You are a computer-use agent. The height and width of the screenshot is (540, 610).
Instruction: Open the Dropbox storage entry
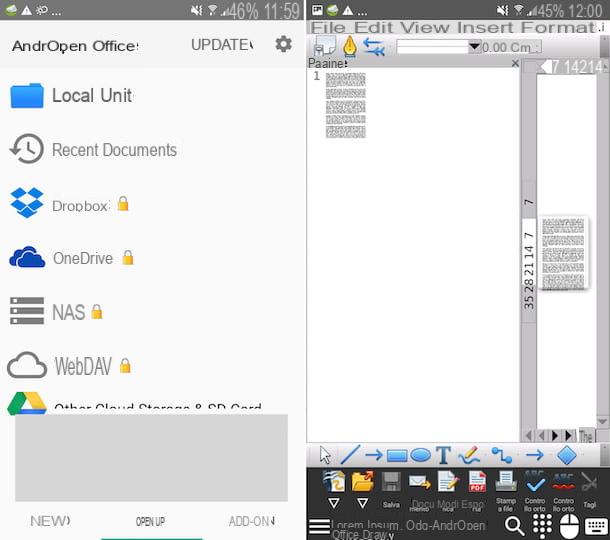click(x=69, y=205)
